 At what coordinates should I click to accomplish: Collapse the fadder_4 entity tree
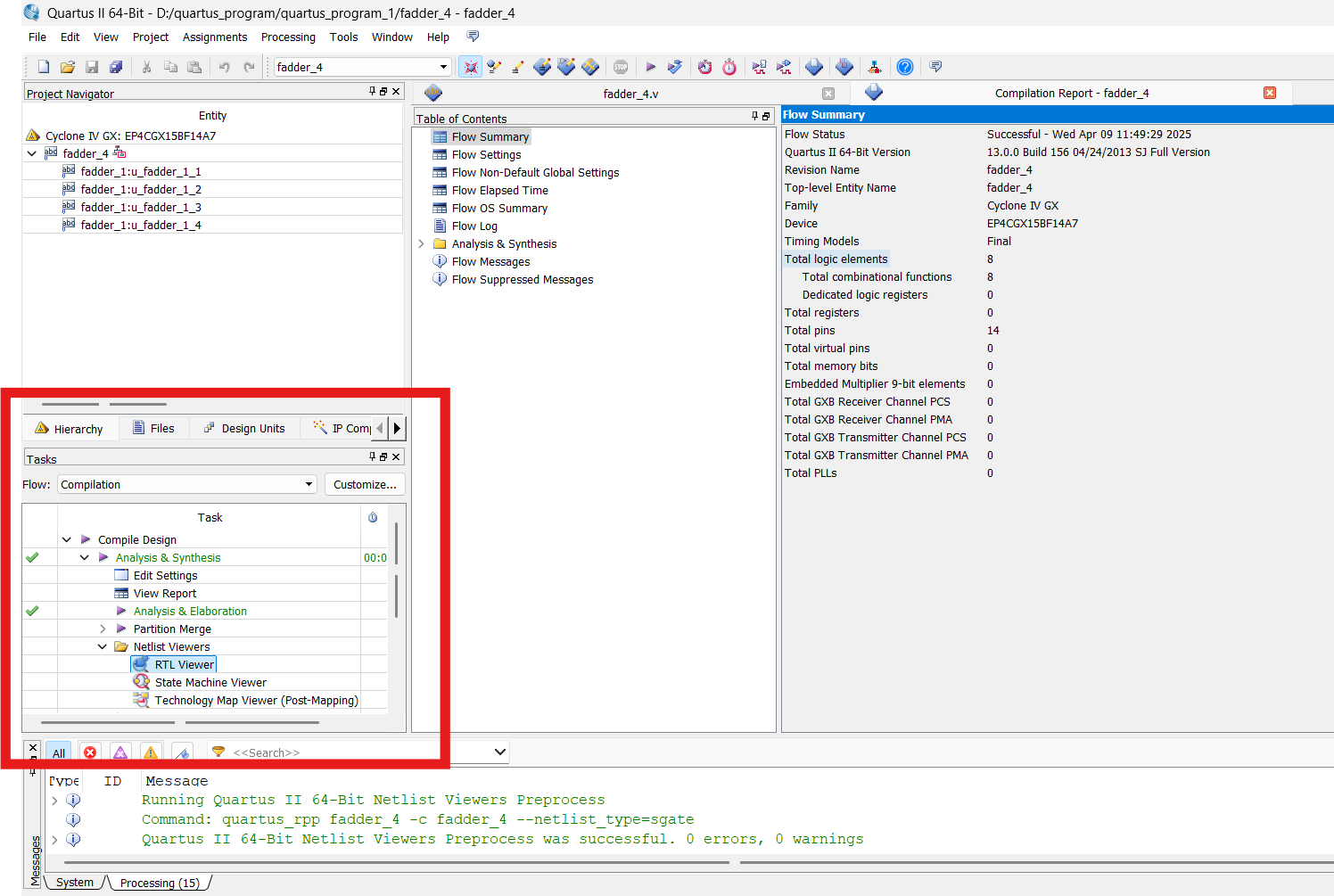coord(32,153)
